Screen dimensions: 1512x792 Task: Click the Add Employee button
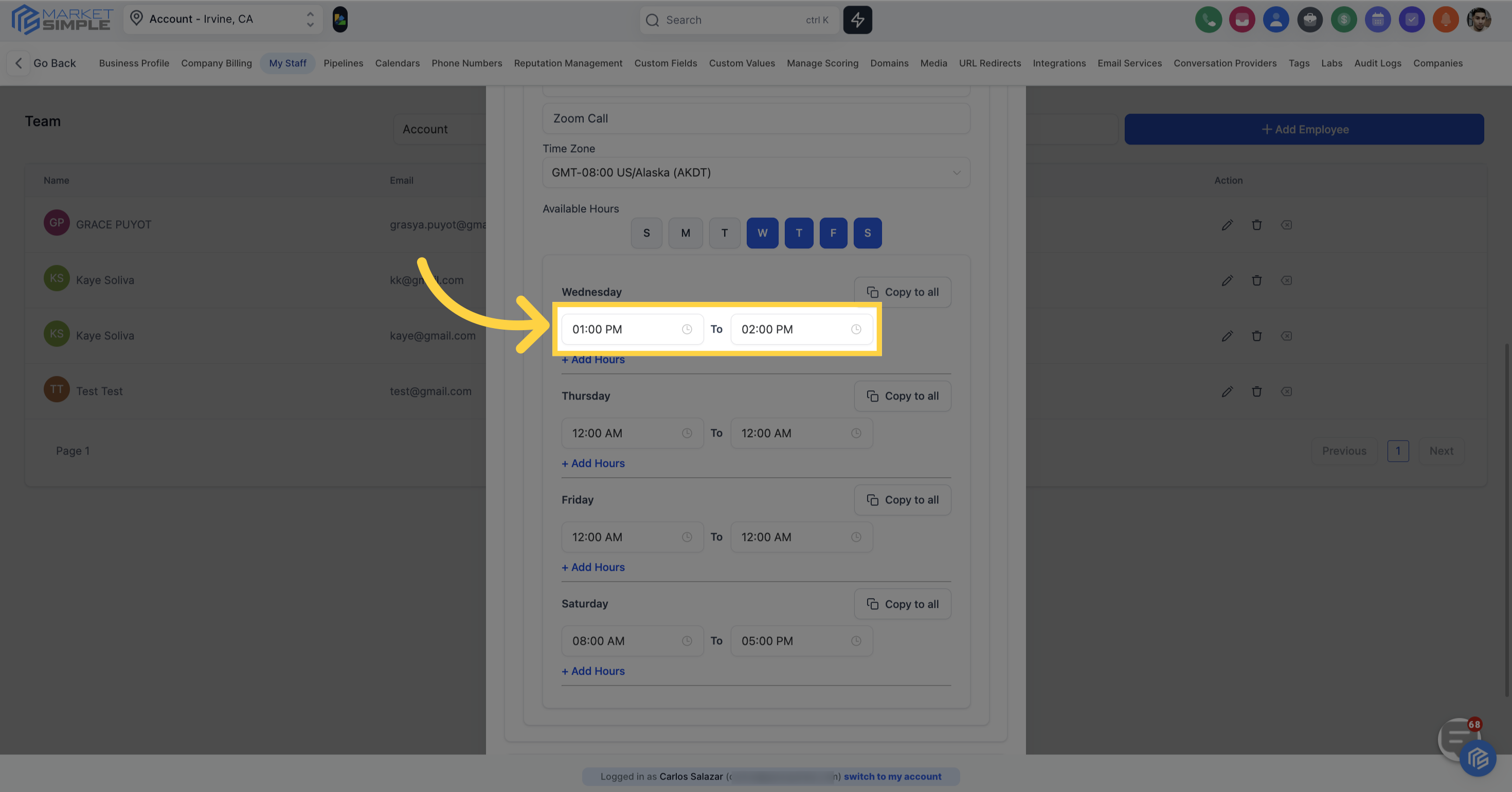tap(1304, 129)
